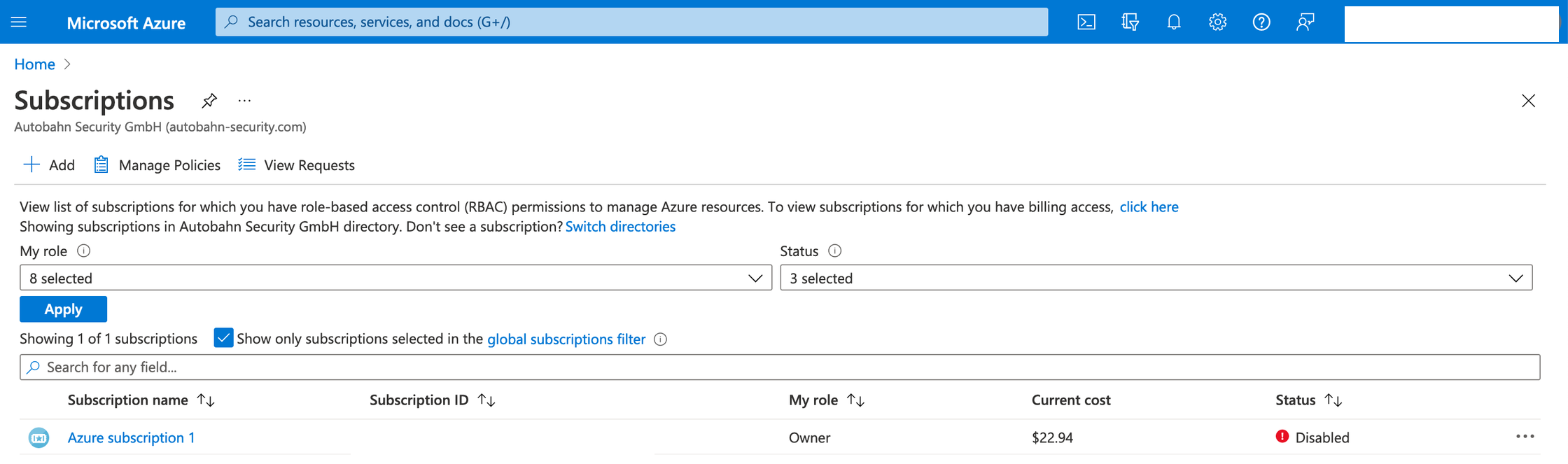Click 'Showing 1 of 1 subscriptions' text
Image resolution: width=1568 pixels, height=464 pixels.
pos(108,339)
